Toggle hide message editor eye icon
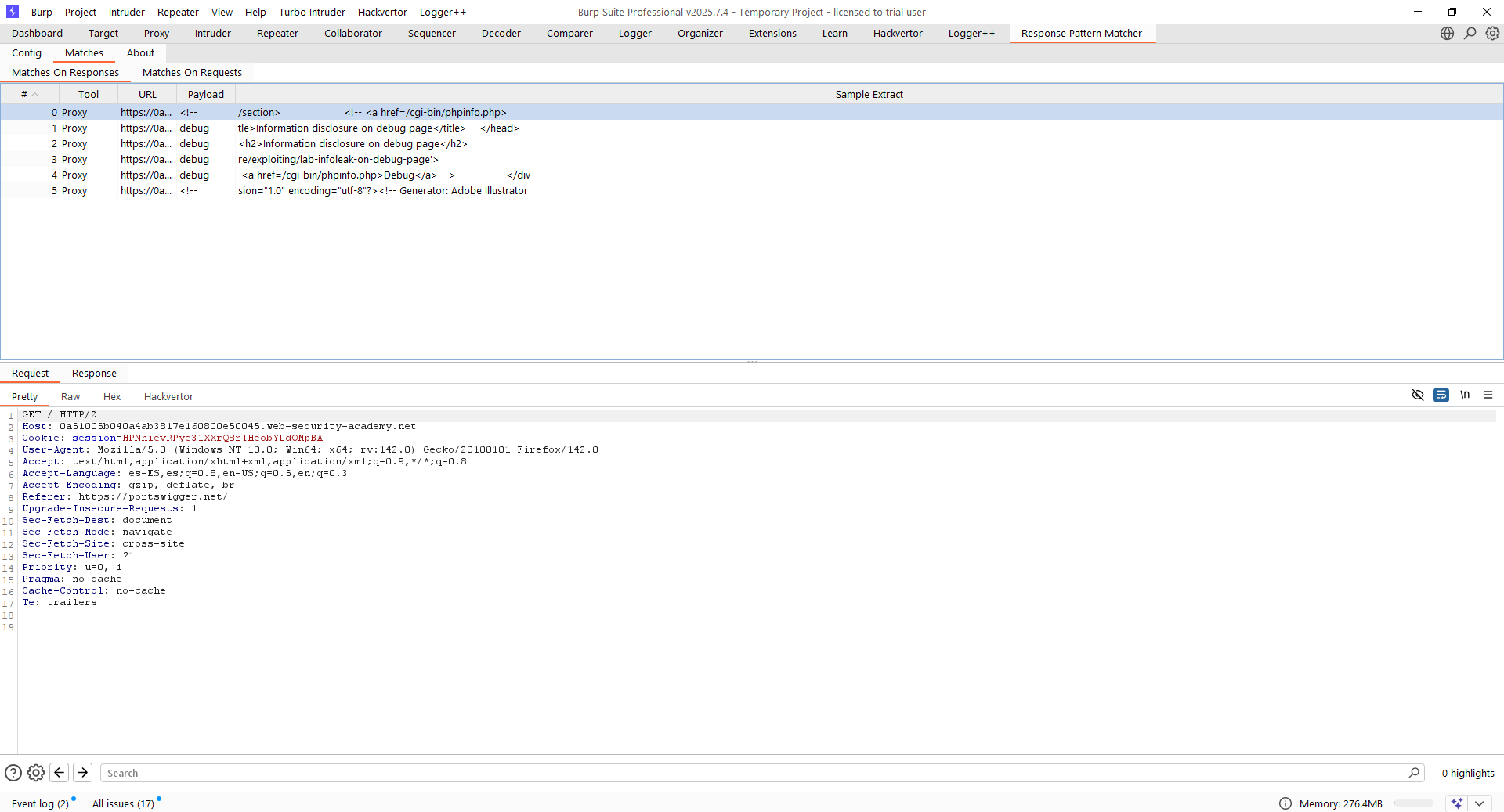Image resolution: width=1504 pixels, height=812 pixels. click(1417, 395)
